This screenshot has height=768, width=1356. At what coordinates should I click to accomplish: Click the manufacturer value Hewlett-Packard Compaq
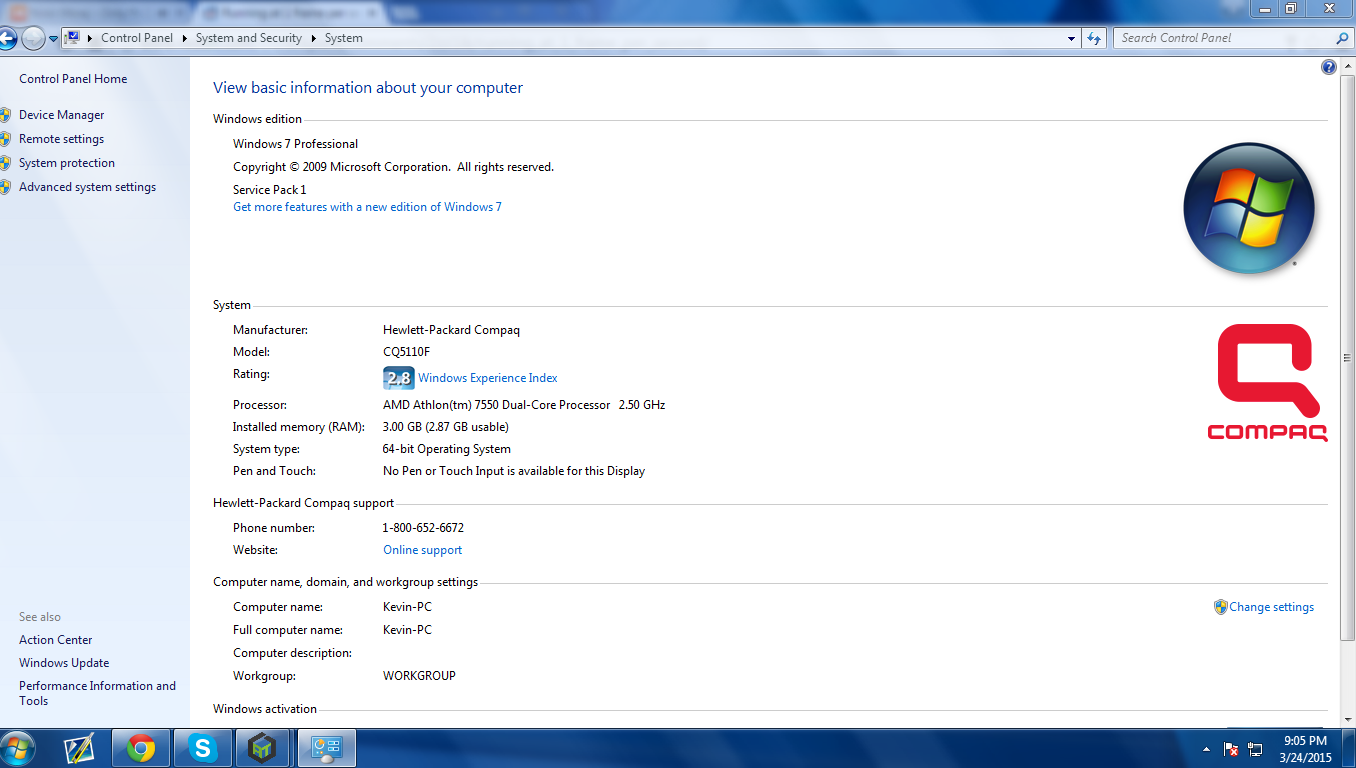tap(451, 330)
